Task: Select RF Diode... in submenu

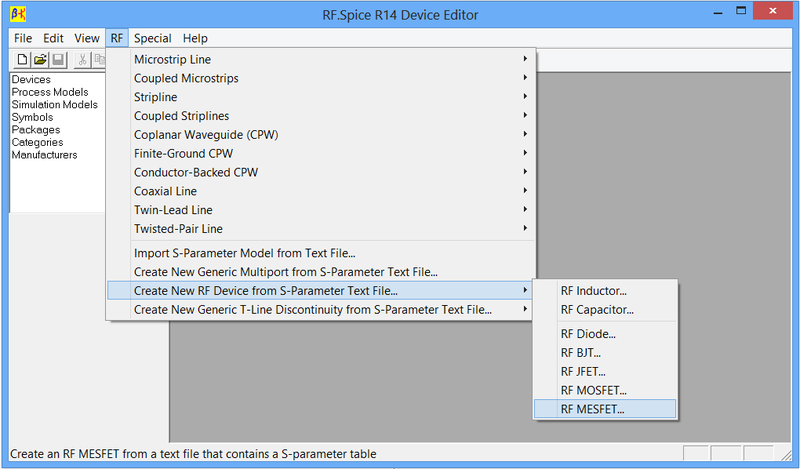Action: [x=605, y=334]
